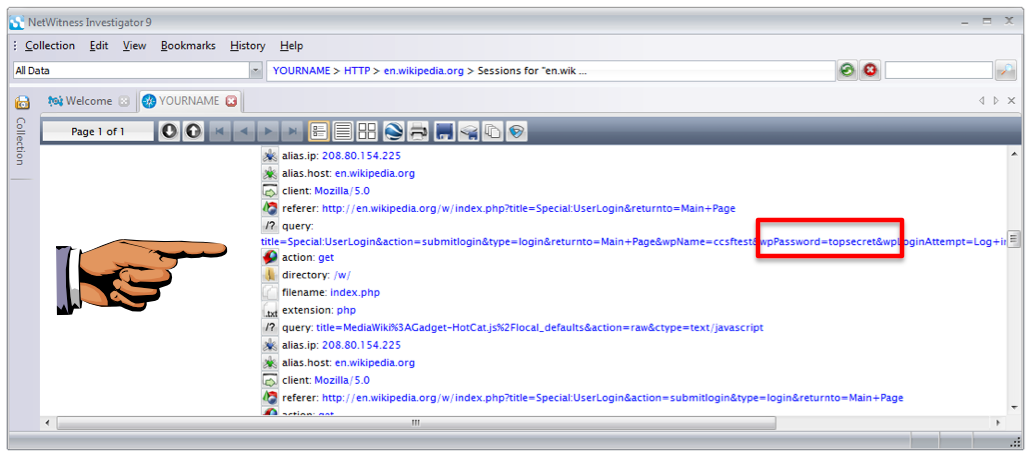Open the View menu

coord(134,45)
